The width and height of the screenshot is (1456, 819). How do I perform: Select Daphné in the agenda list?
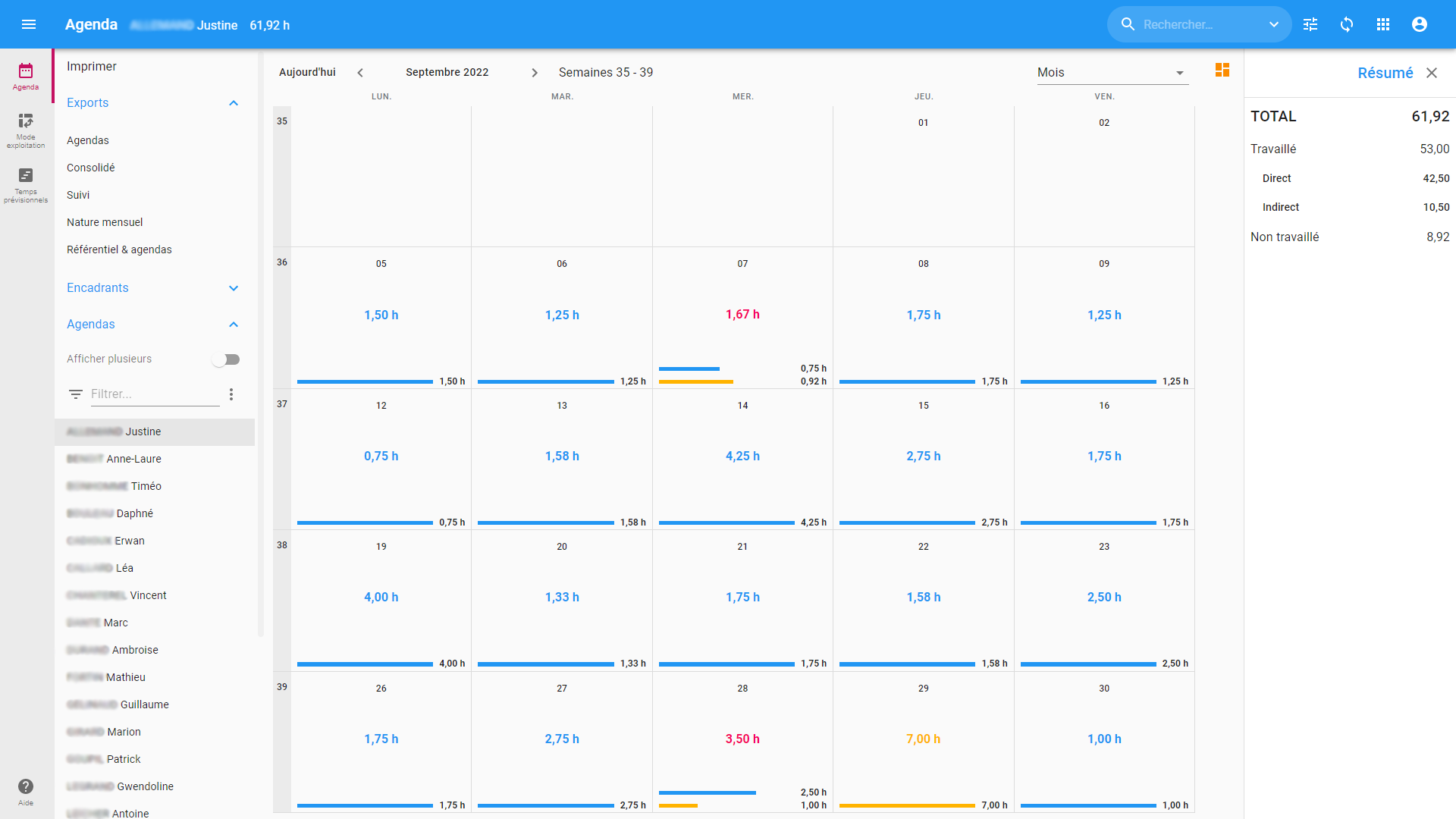(155, 513)
